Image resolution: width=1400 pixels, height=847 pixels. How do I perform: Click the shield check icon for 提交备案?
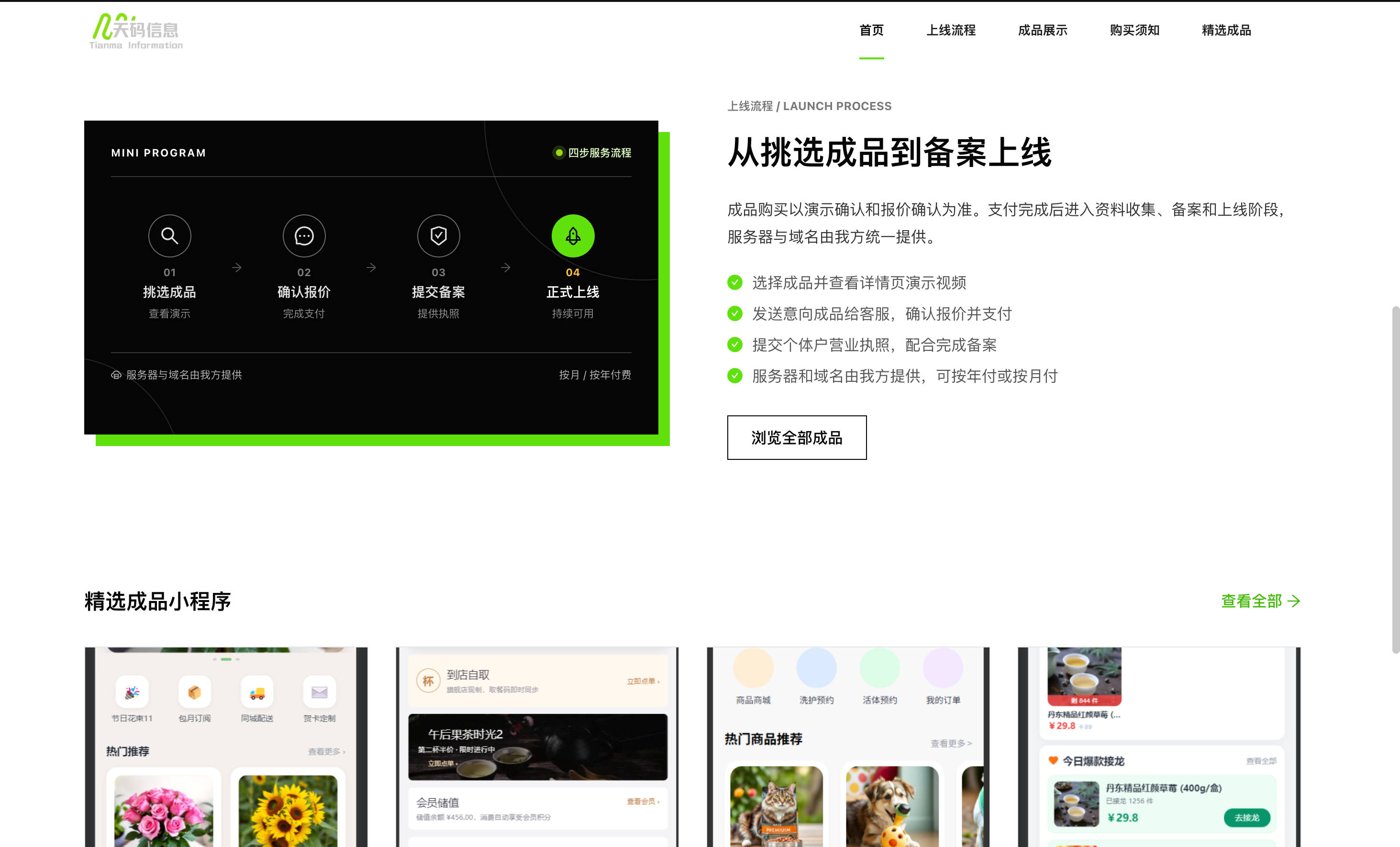[438, 235]
